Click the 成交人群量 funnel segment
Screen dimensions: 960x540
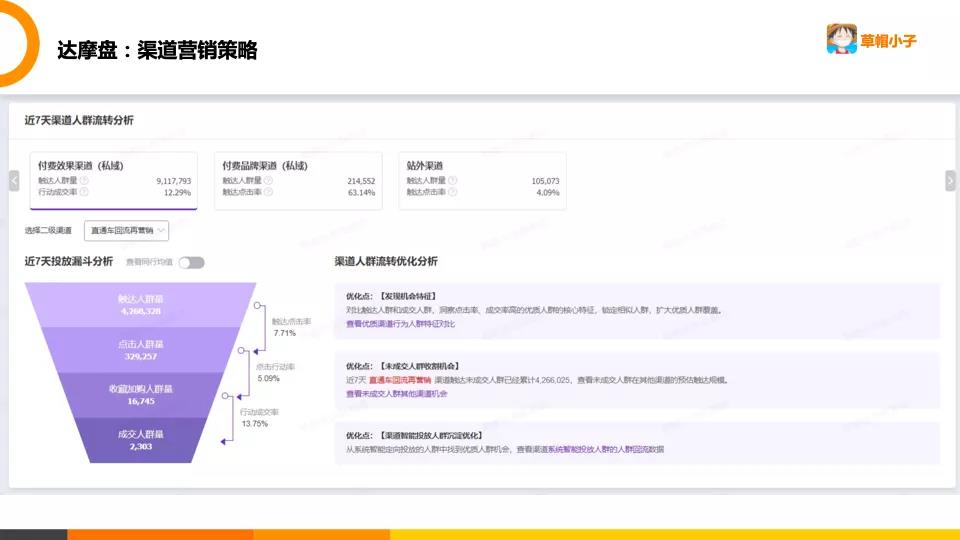point(140,440)
